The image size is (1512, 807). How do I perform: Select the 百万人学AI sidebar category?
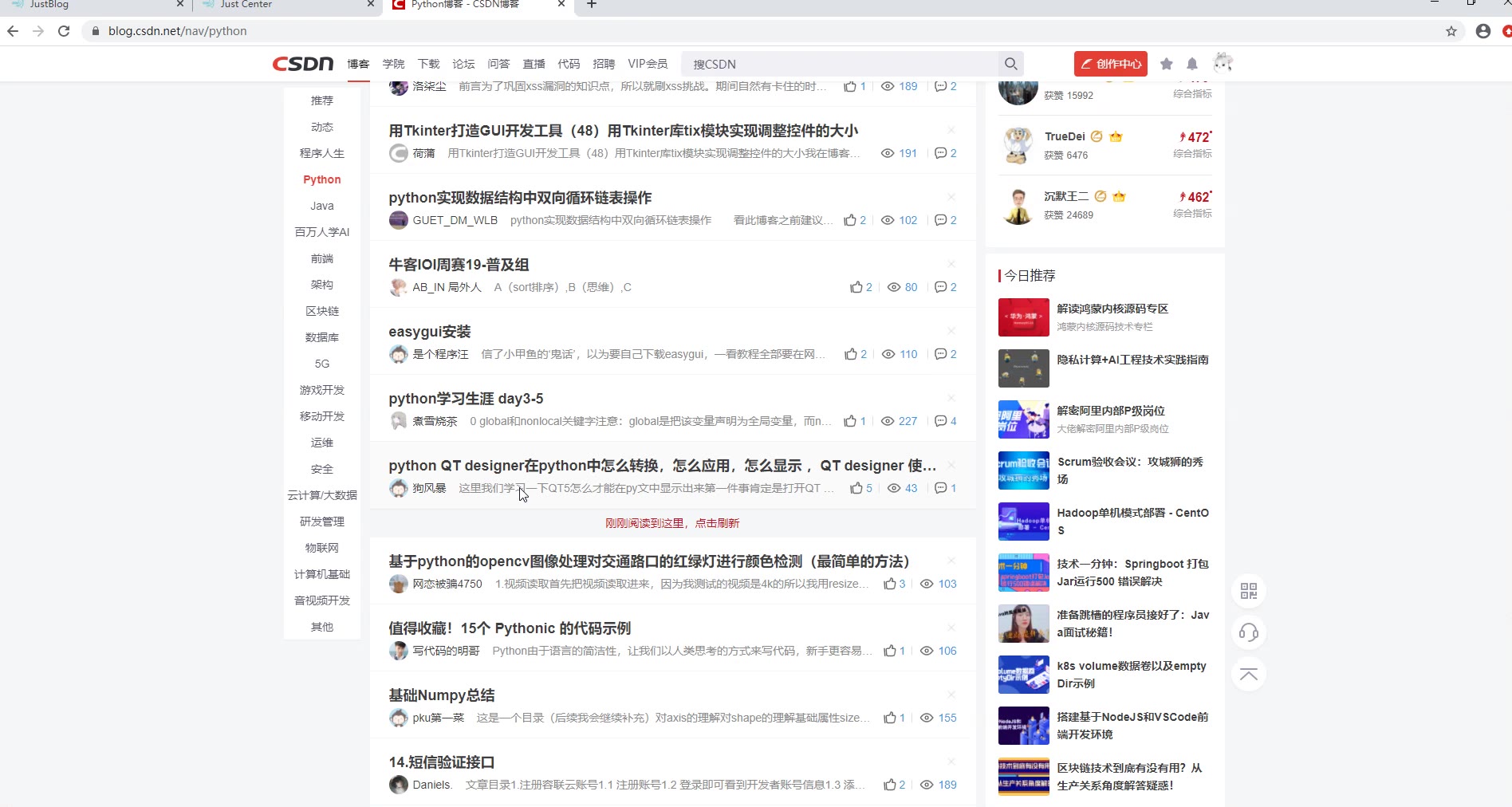point(322,232)
